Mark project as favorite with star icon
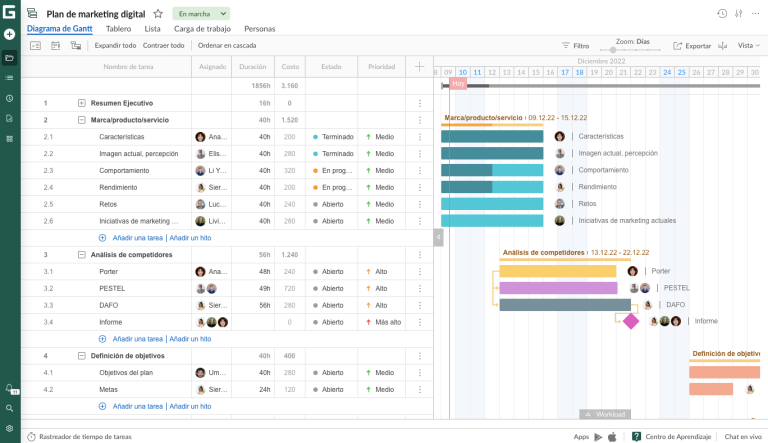 point(158,14)
